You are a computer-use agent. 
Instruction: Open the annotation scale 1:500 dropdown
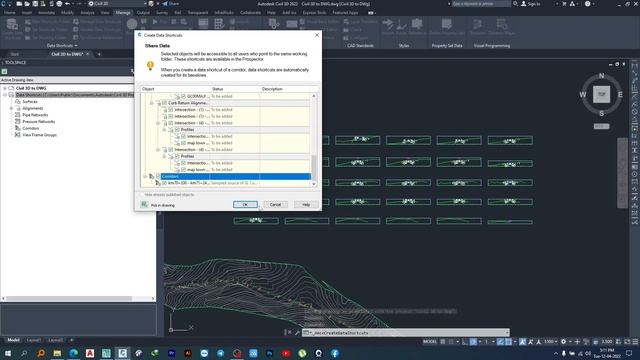click(551, 342)
